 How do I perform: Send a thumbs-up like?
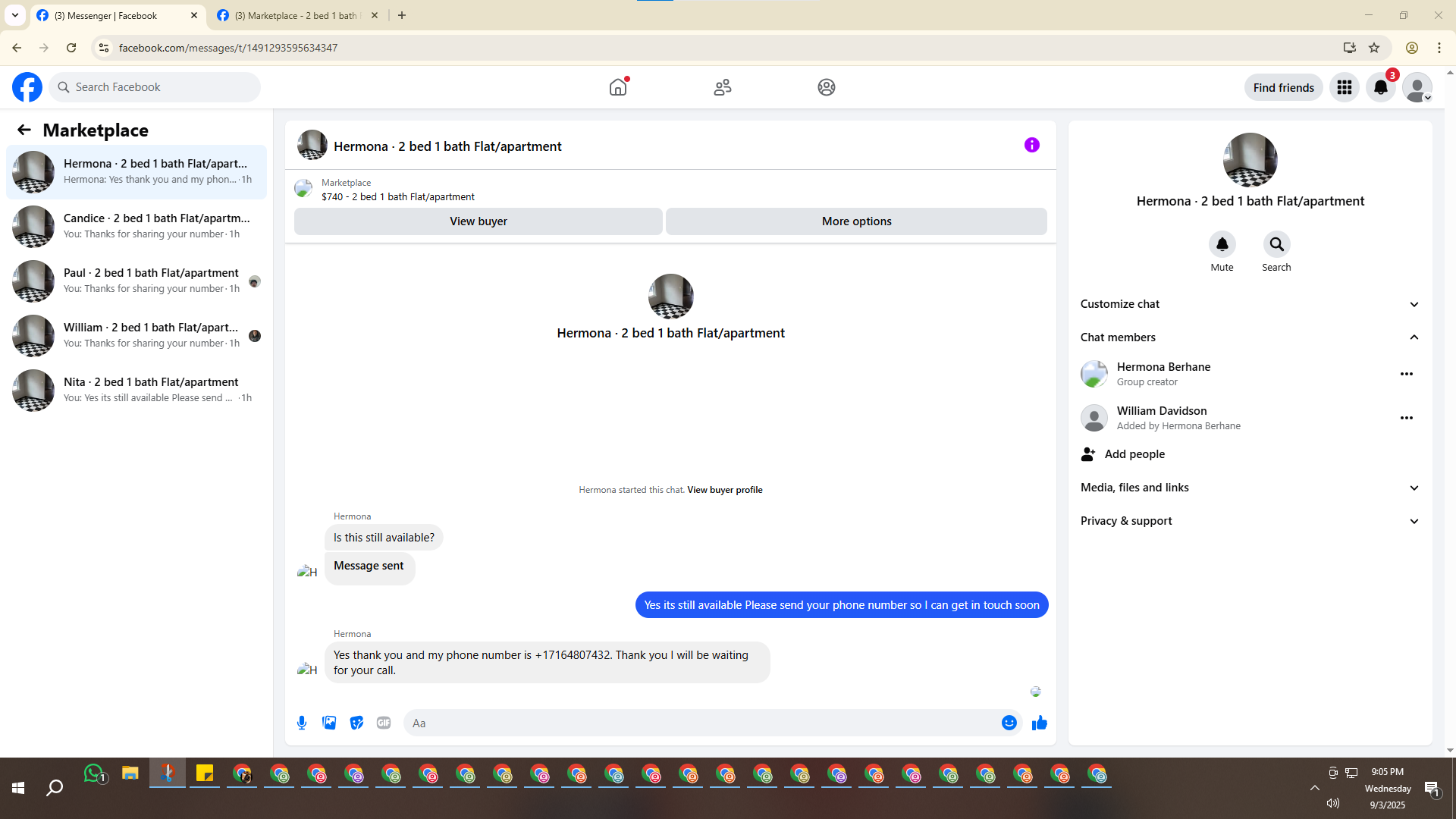click(1039, 723)
